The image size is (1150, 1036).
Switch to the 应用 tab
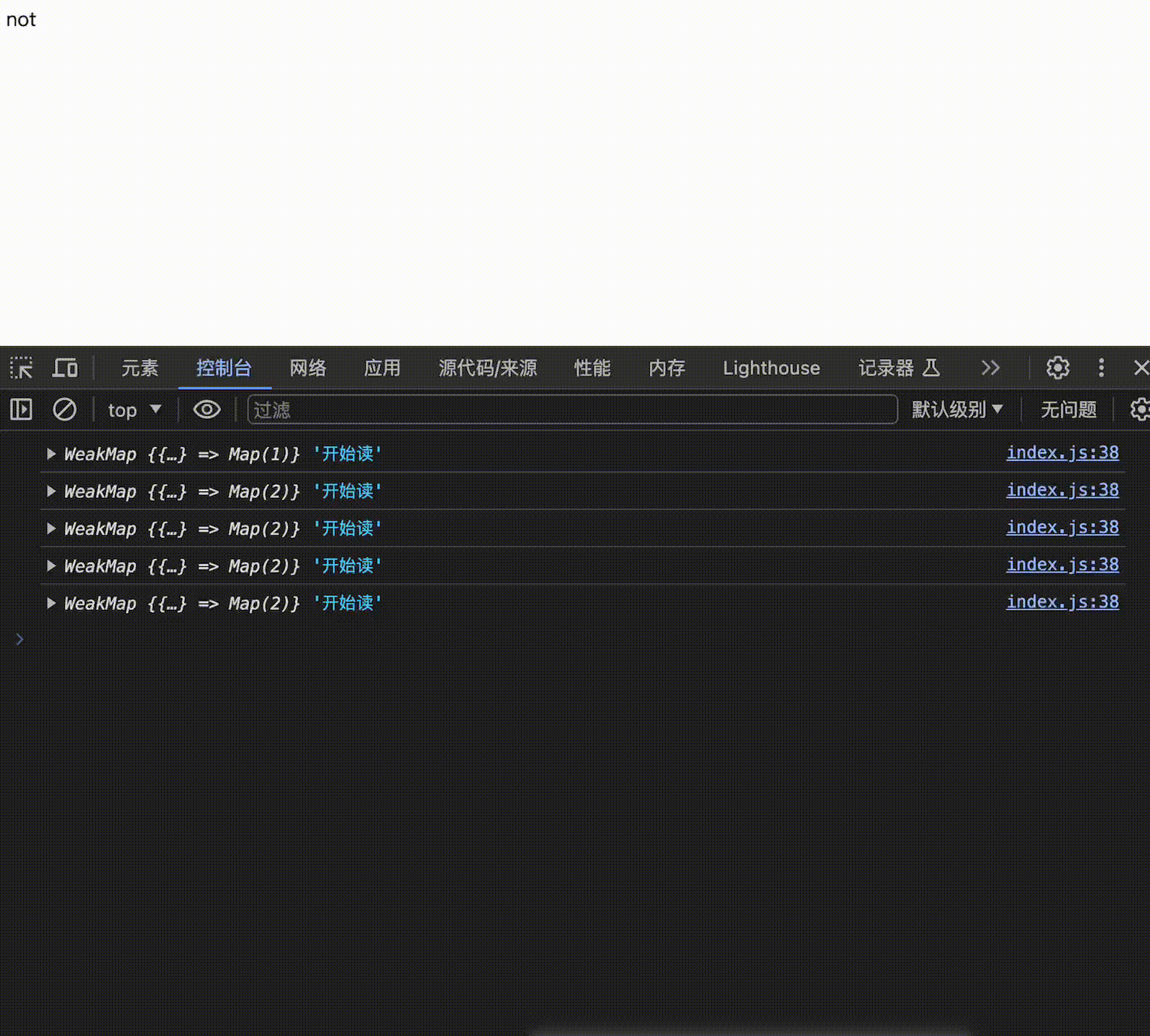coord(382,368)
